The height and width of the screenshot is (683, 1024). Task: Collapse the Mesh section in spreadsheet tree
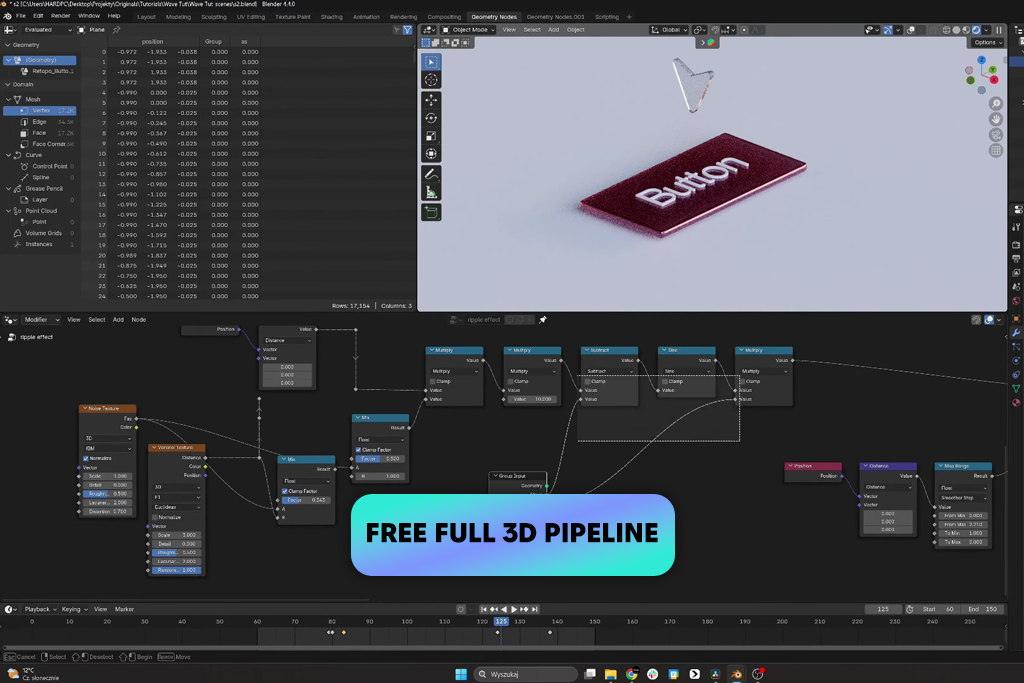8,99
